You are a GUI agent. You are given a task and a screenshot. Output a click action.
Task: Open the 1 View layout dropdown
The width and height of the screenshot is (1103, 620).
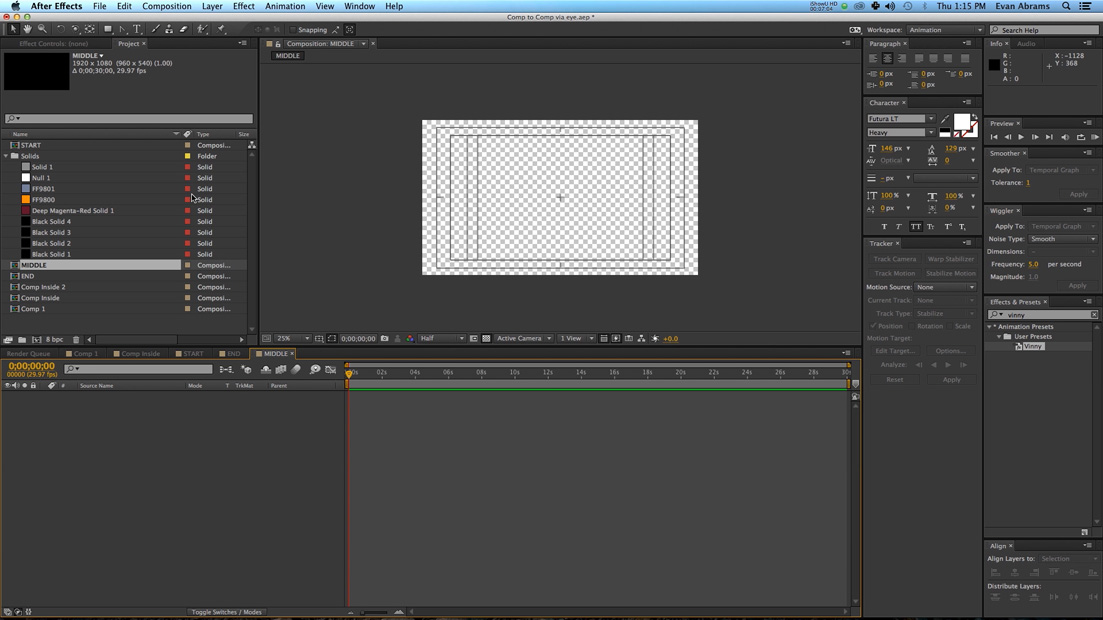point(577,339)
